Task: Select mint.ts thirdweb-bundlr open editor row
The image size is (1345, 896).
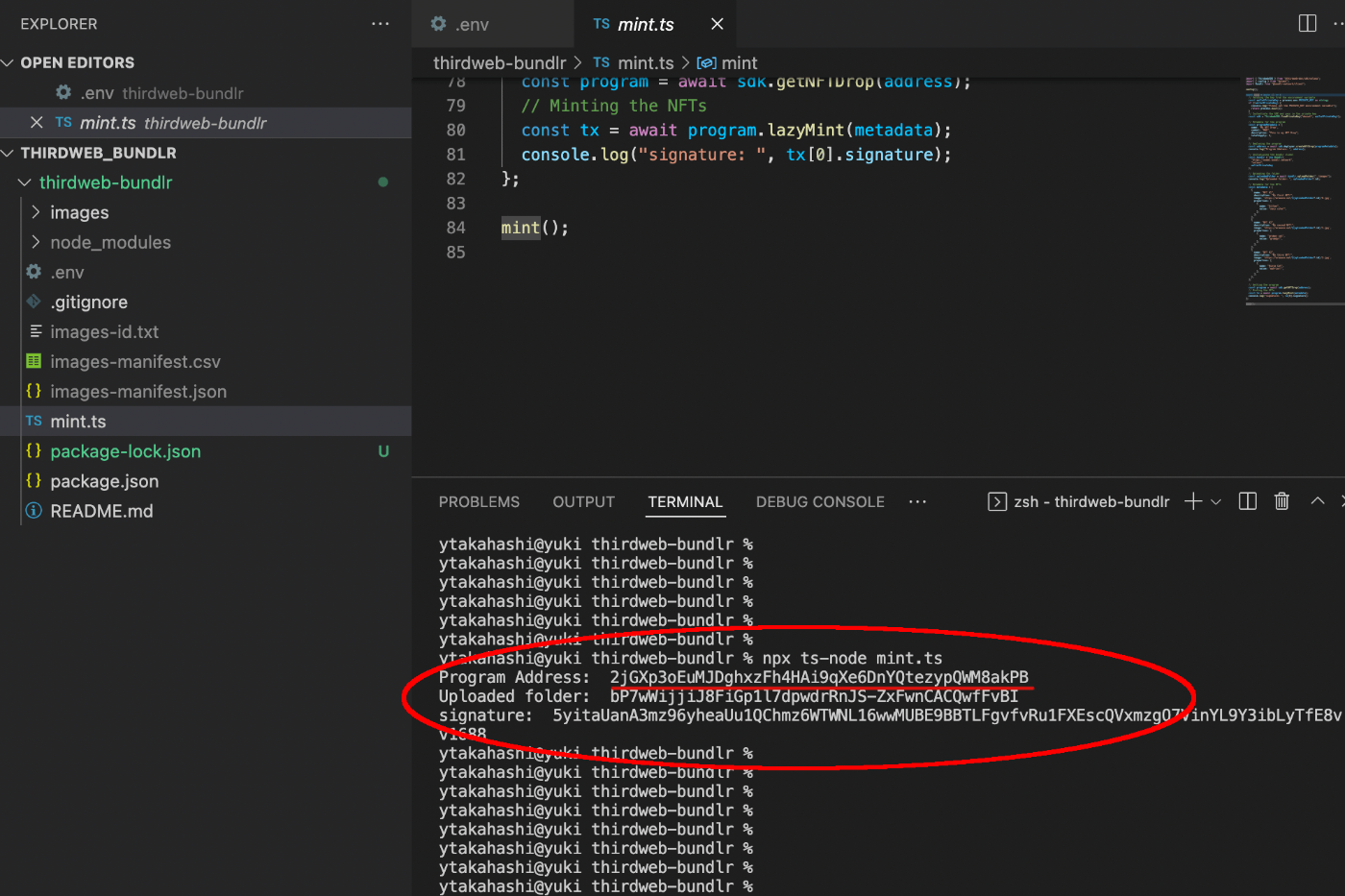Action: pos(206,123)
